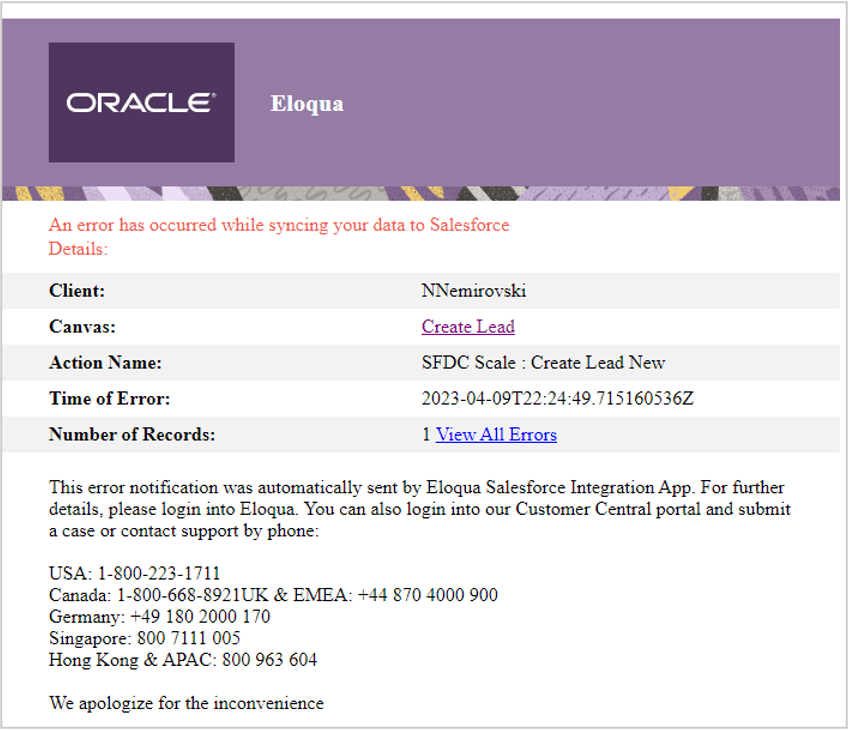Viewport: 848px width, 730px height.
Task: Select the Germany number +49 180 2000 170
Action: coord(200,616)
